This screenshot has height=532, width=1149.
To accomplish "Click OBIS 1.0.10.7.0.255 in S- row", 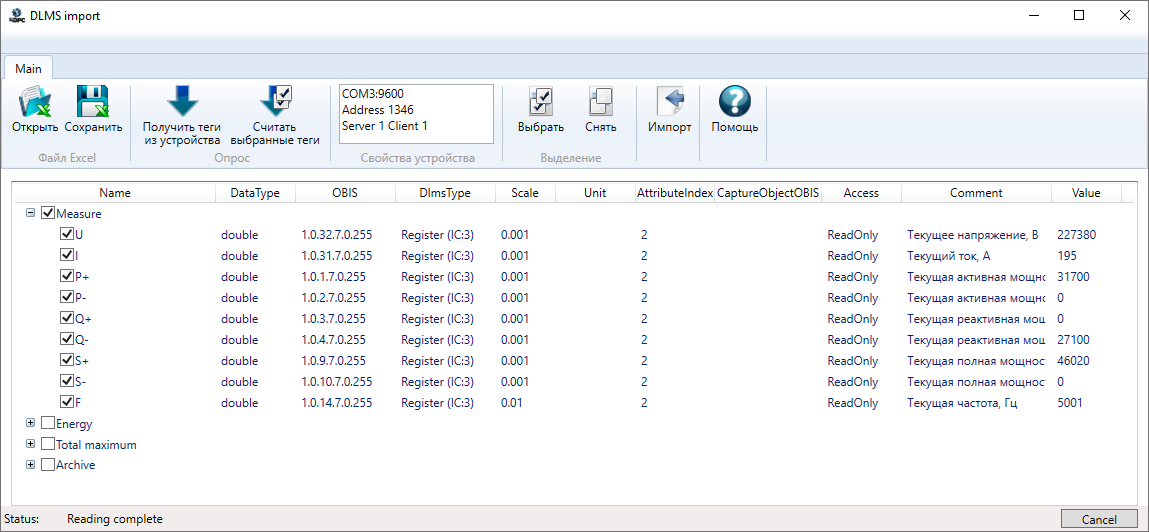I will coord(337,382).
